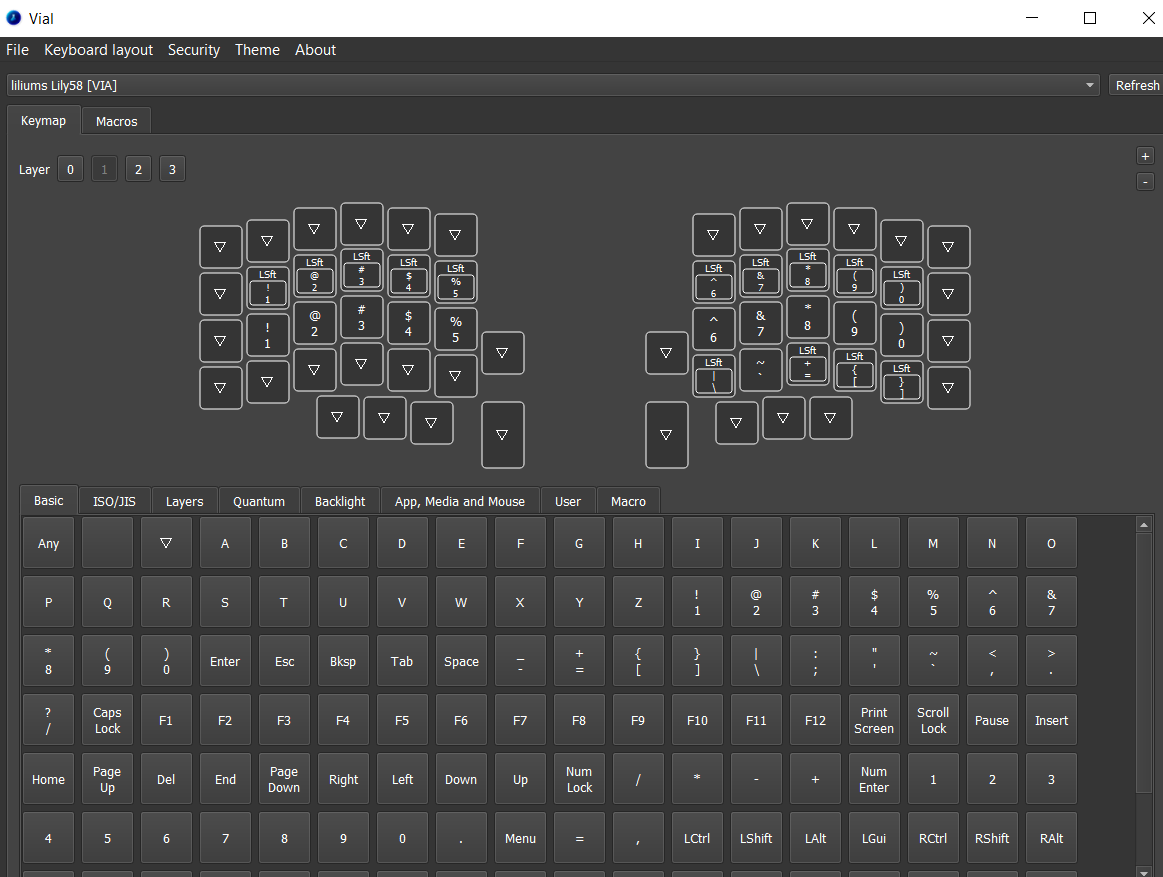
Task: Select the LSft * 8 key on keymap
Action: (808, 269)
